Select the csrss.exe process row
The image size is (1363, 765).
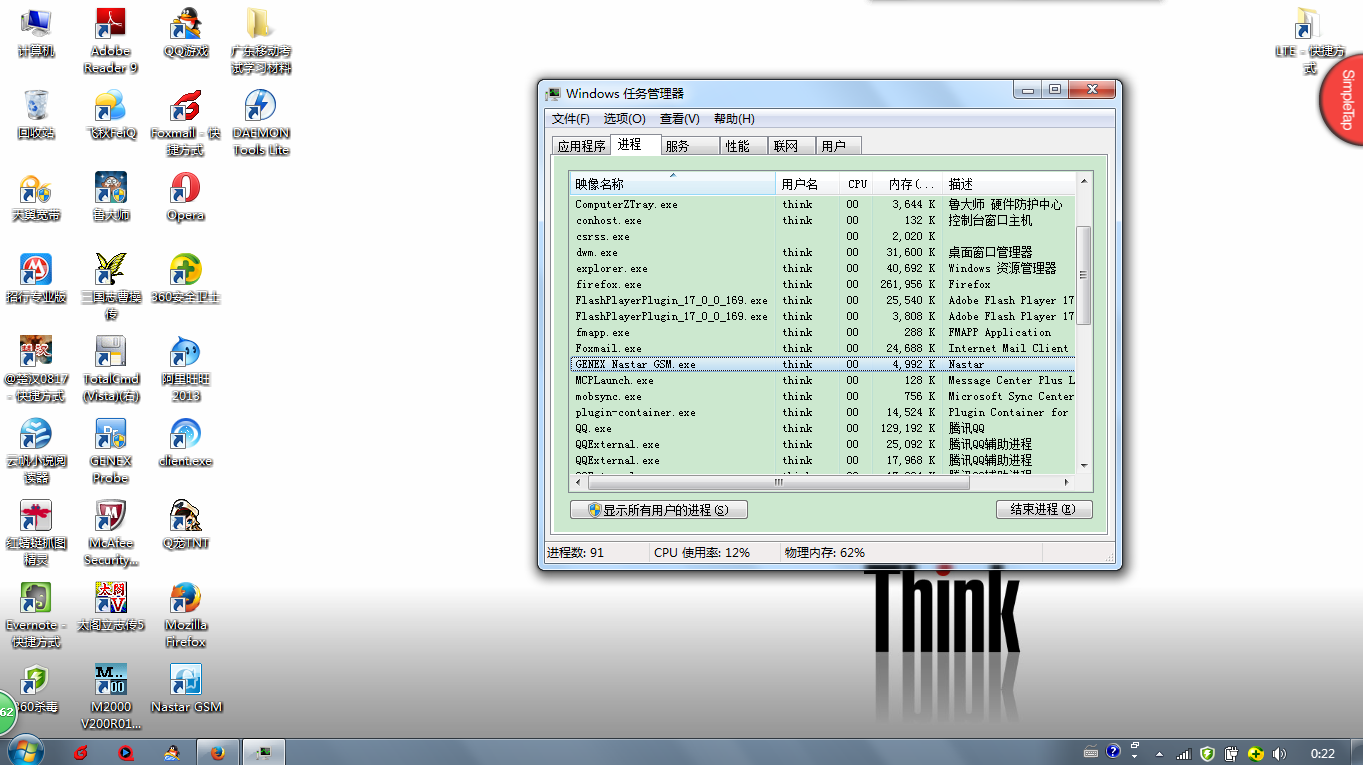tap(823, 236)
